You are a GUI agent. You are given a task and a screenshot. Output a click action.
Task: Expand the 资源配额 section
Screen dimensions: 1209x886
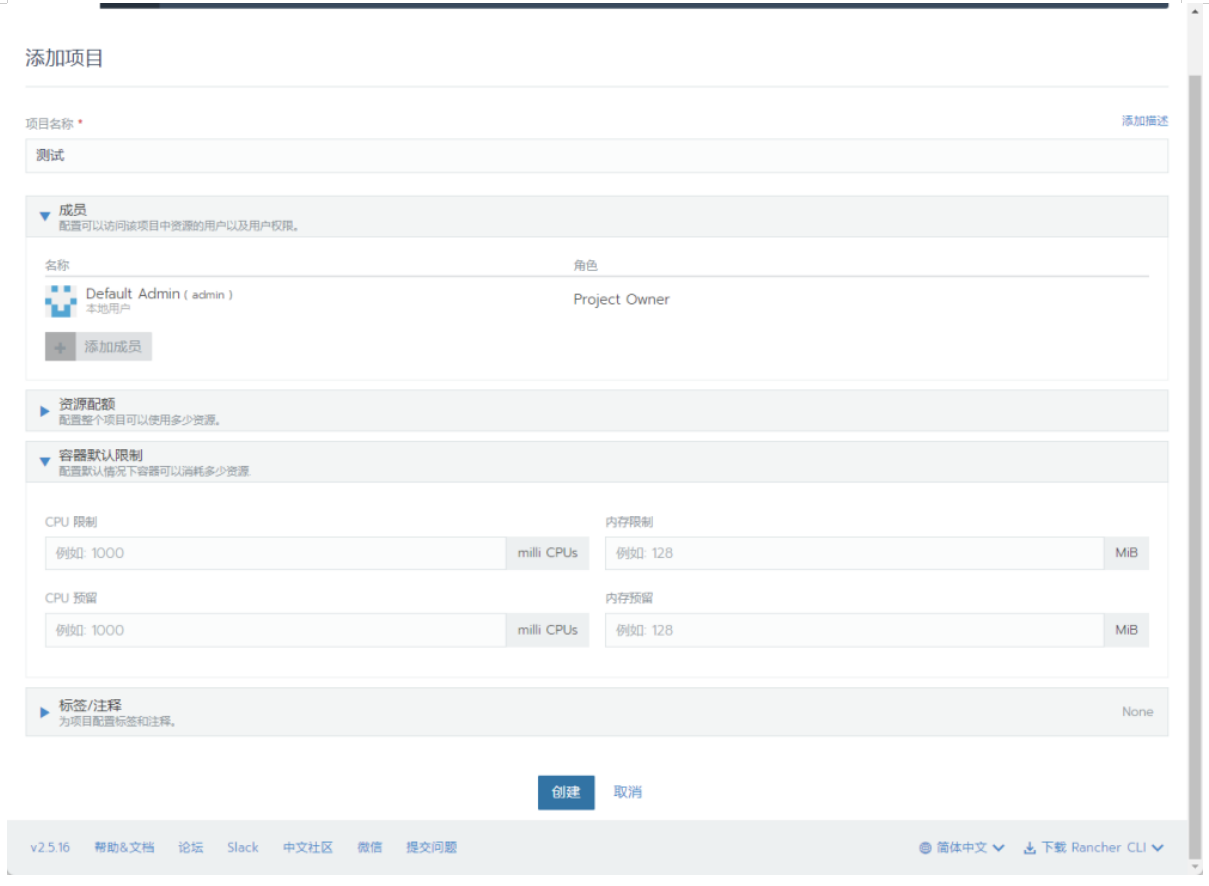click(45, 411)
